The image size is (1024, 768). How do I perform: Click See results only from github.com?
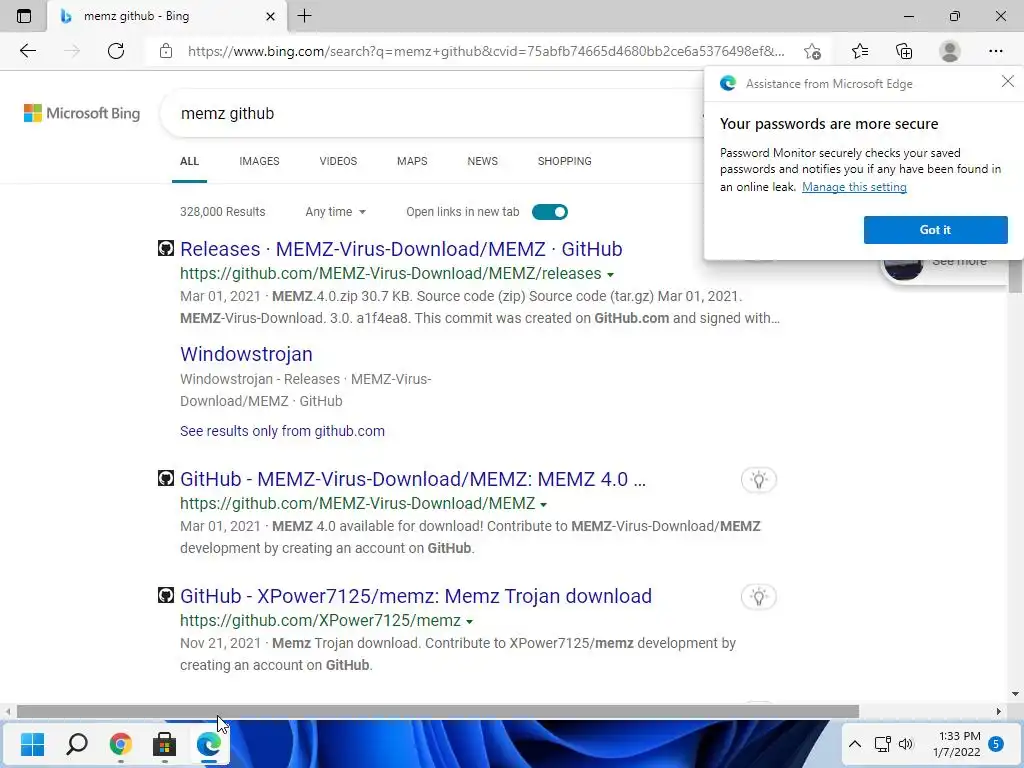tap(282, 431)
